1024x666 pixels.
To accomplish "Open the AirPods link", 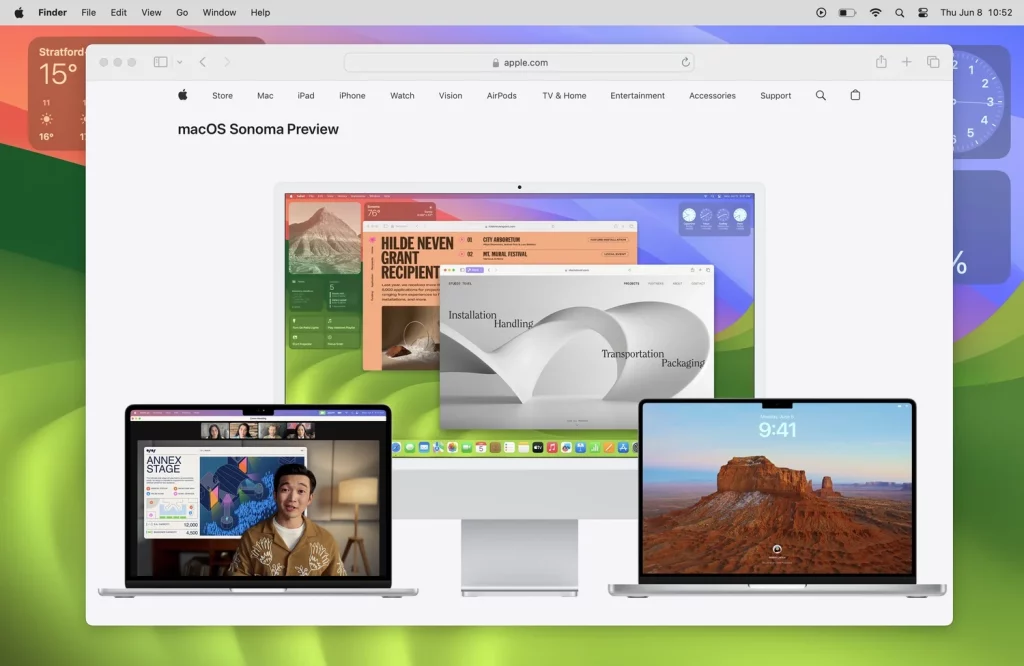I will pos(502,95).
